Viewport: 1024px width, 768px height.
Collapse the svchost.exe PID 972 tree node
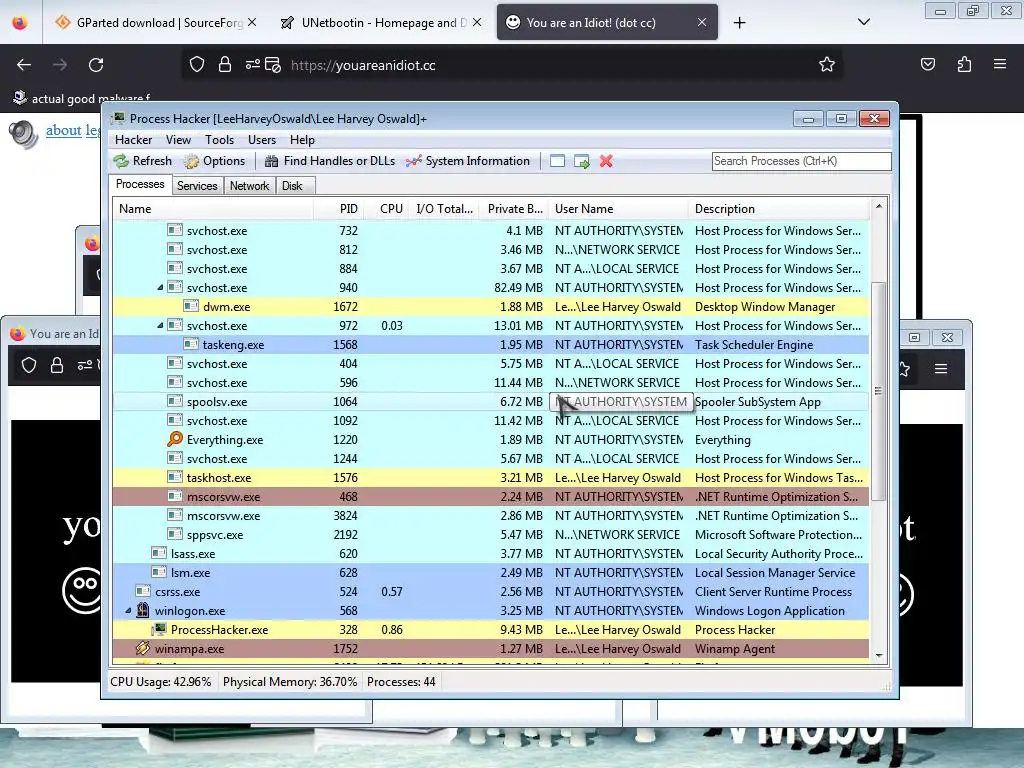(x=160, y=325)
